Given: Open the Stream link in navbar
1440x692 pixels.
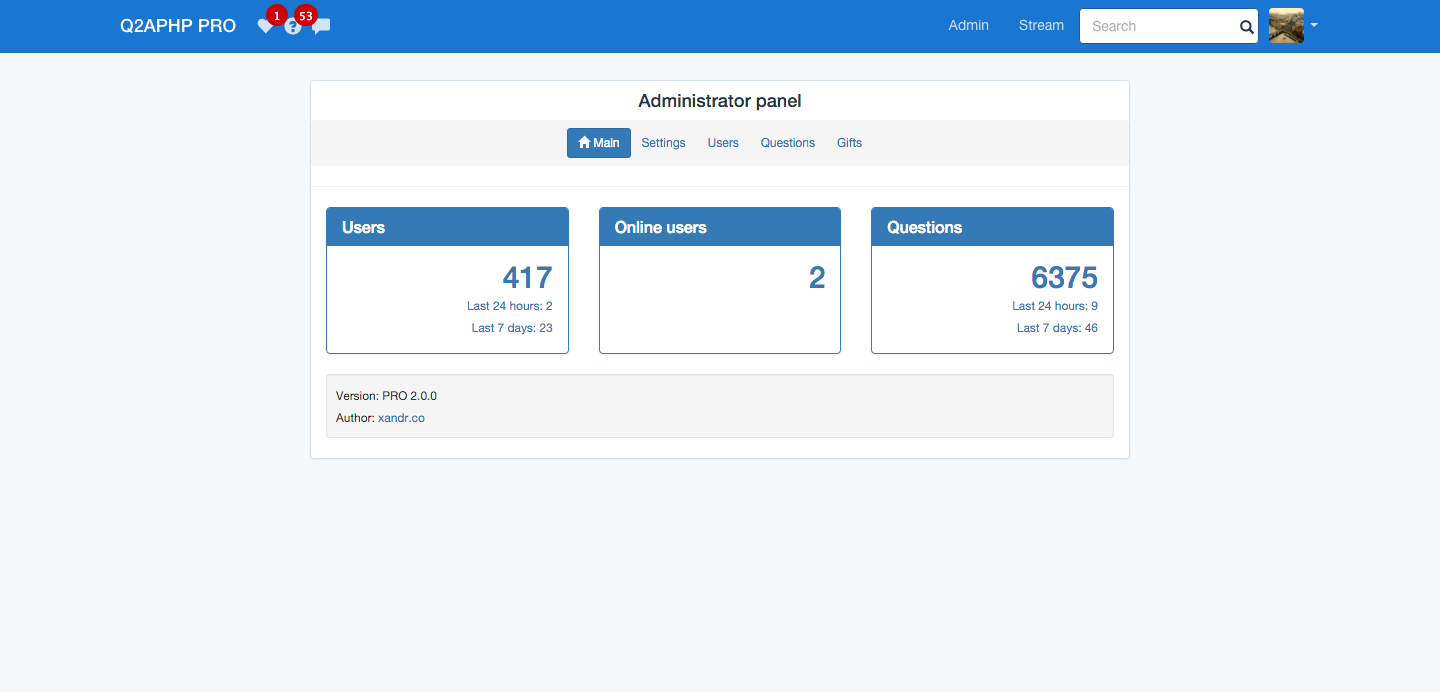Looking at the screenshot, I should (1041, 26).
